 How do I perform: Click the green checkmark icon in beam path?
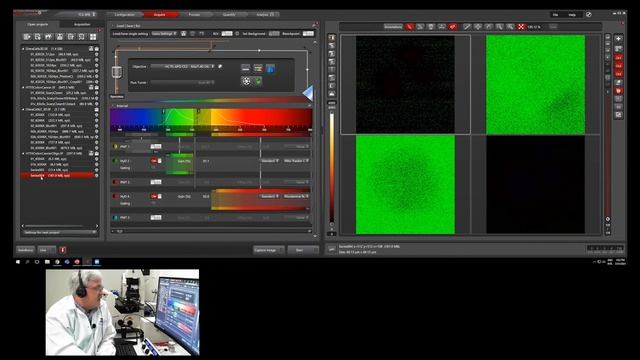coord(258,82)
